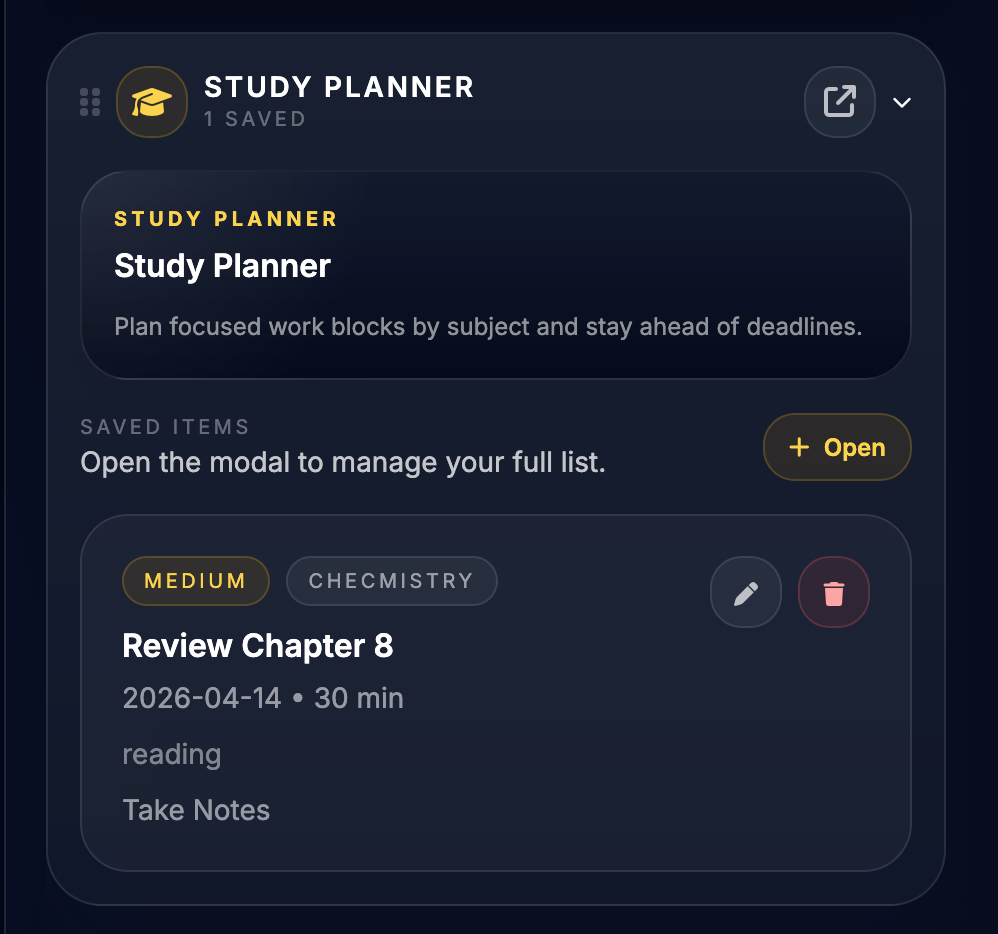Select the Review Chapter 8 task title

click(x=258, y=646)
